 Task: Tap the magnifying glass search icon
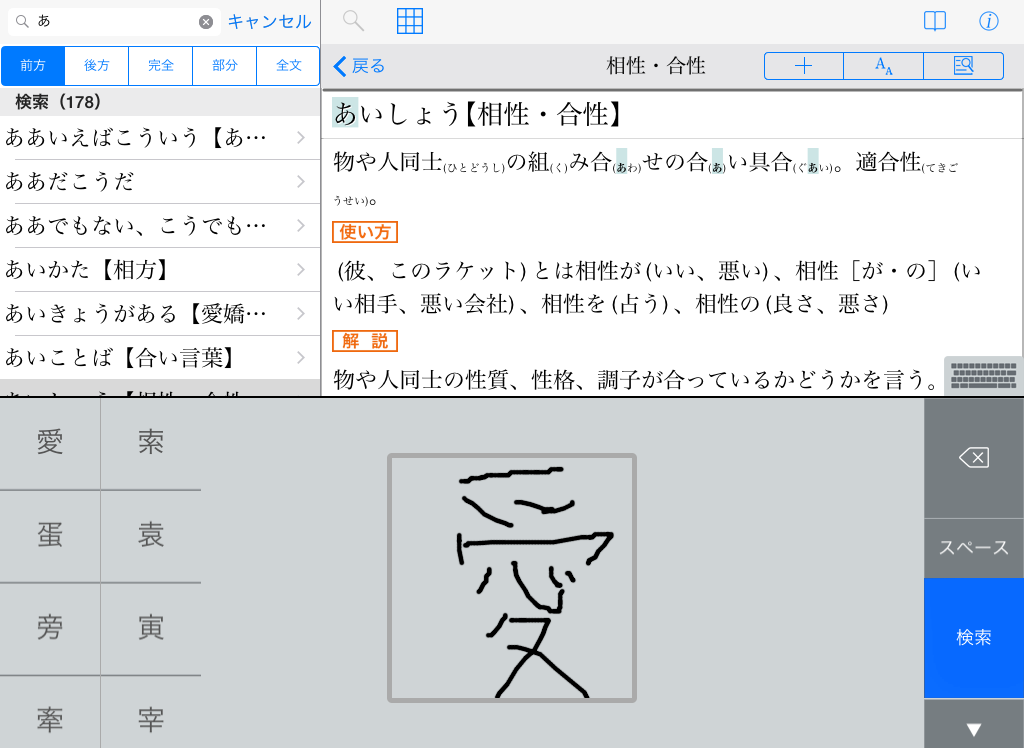(353, 21)
